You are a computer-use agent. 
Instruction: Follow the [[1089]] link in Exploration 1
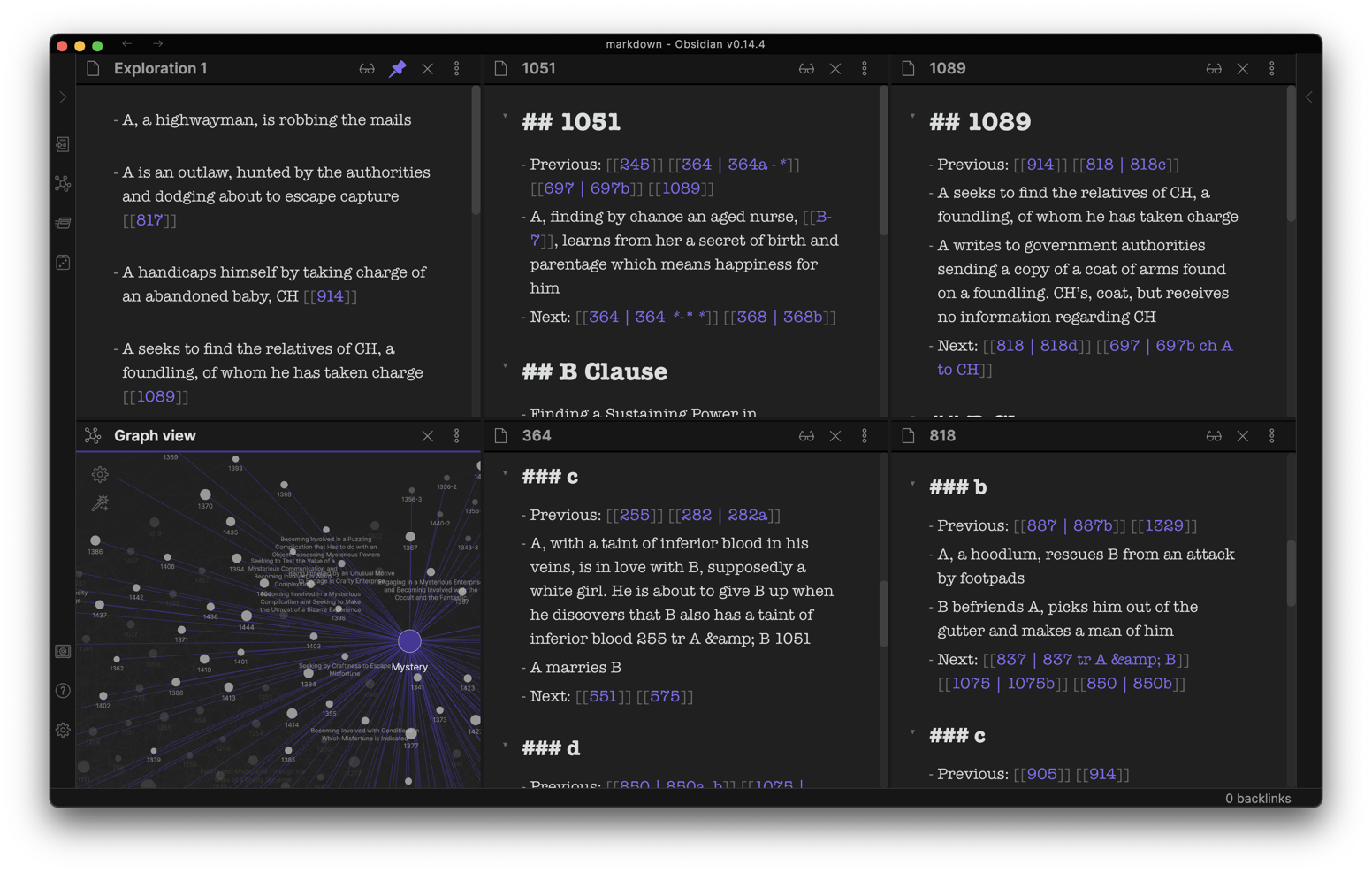tap(156, 397)
